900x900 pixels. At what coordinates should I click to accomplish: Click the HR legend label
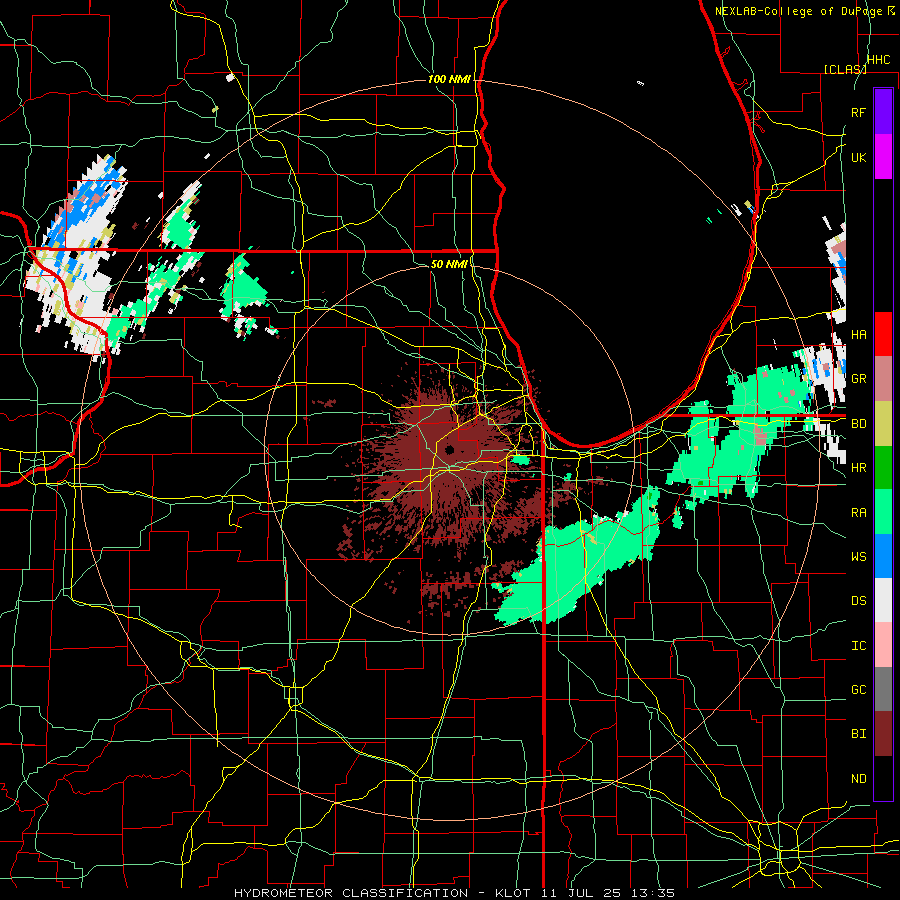pyautogui.click(x=858, y=468)
